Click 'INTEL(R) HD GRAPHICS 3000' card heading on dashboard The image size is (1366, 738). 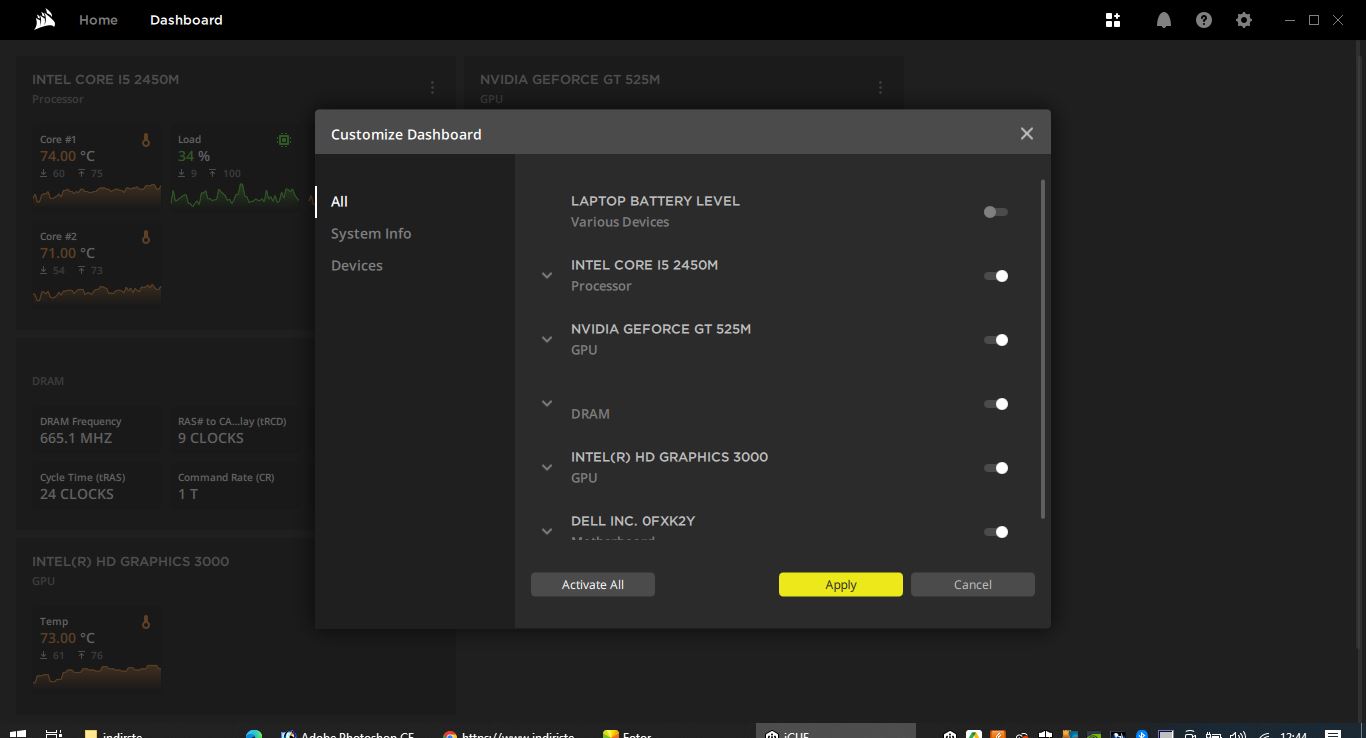[130, 561]
